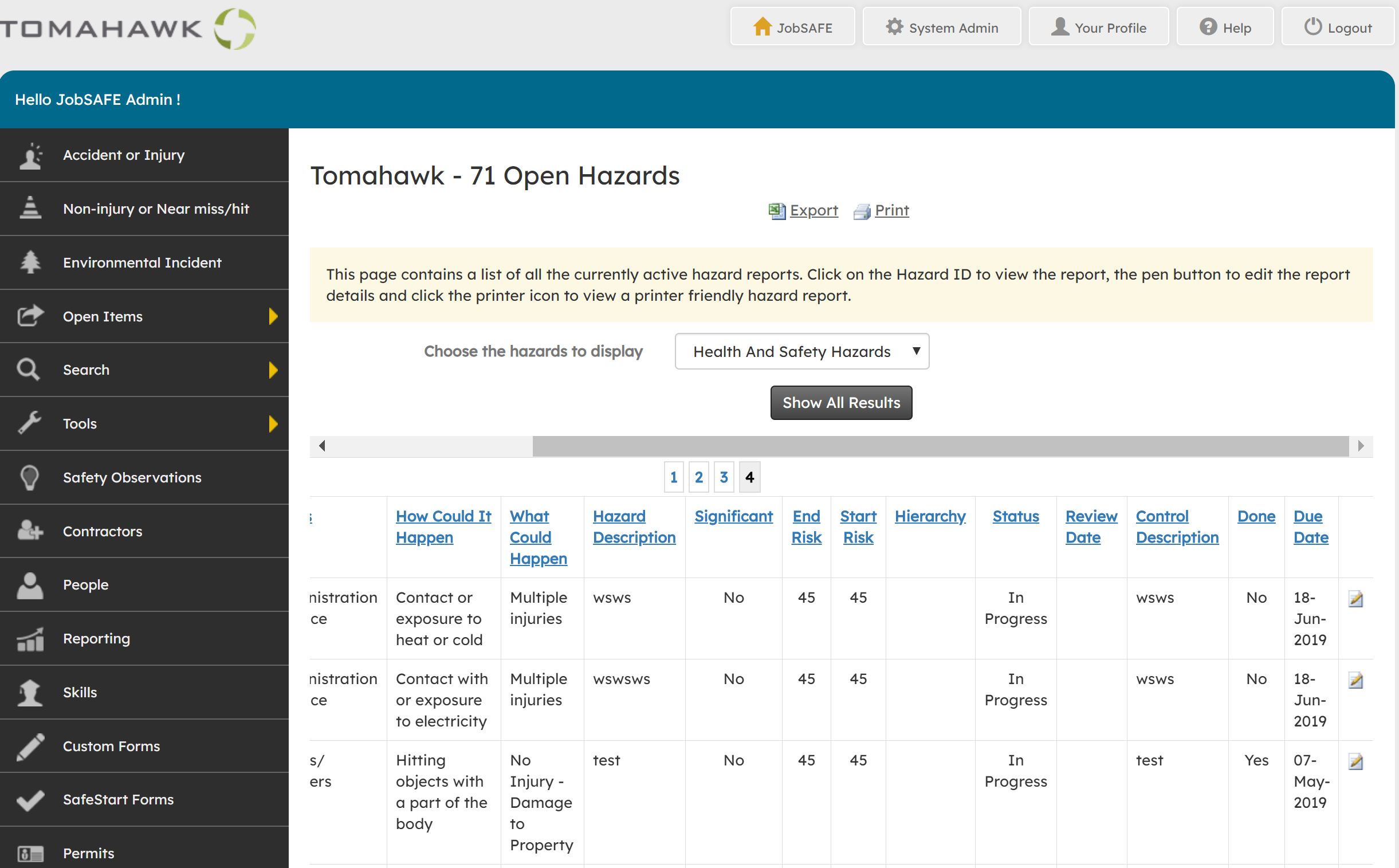1399x868 pixels.
Task: Click the JobSAFE home icon
Action: click(x=763, y=26)
